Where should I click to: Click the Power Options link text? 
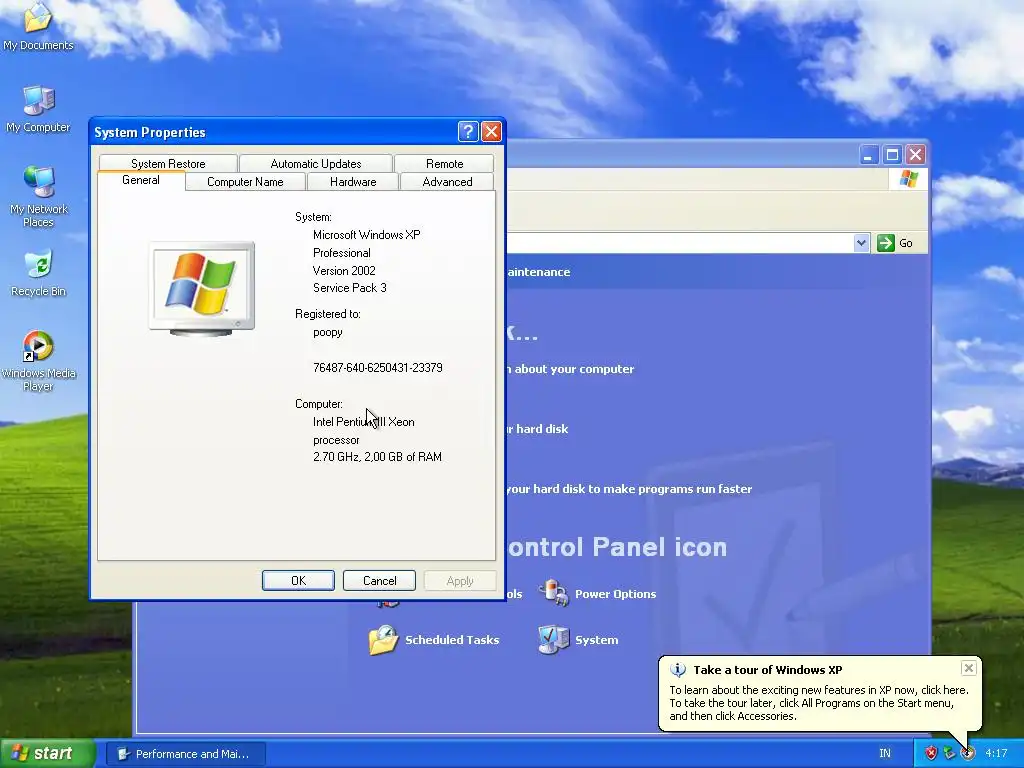(615, 594)
